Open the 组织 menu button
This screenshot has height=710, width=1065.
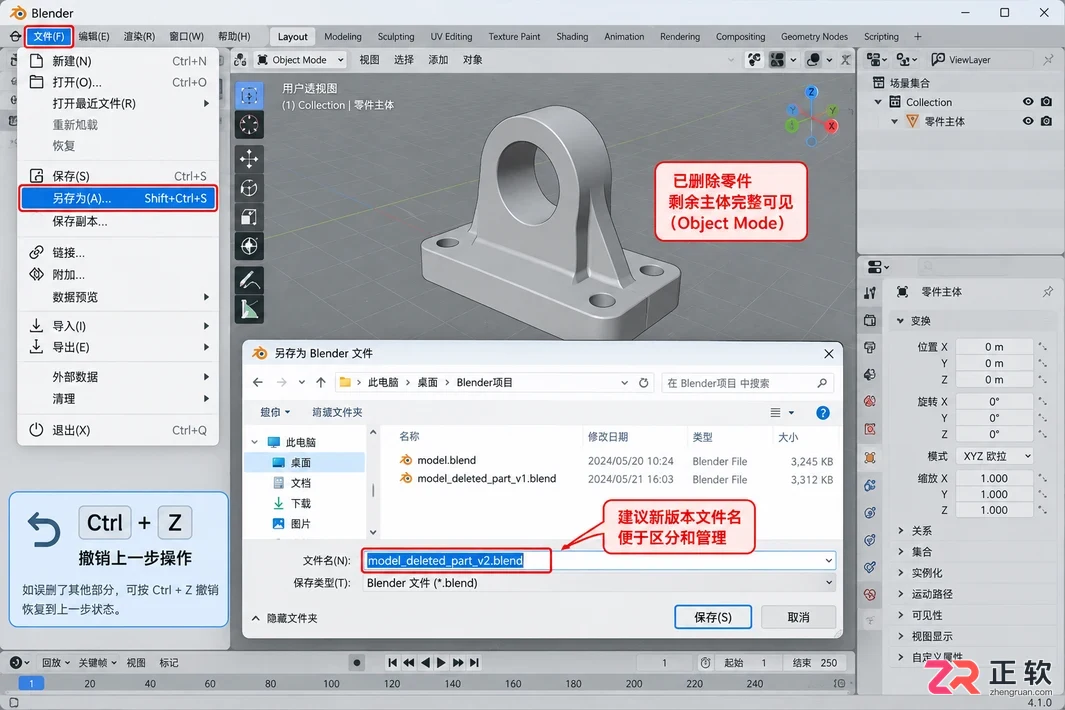coord(275,412)
